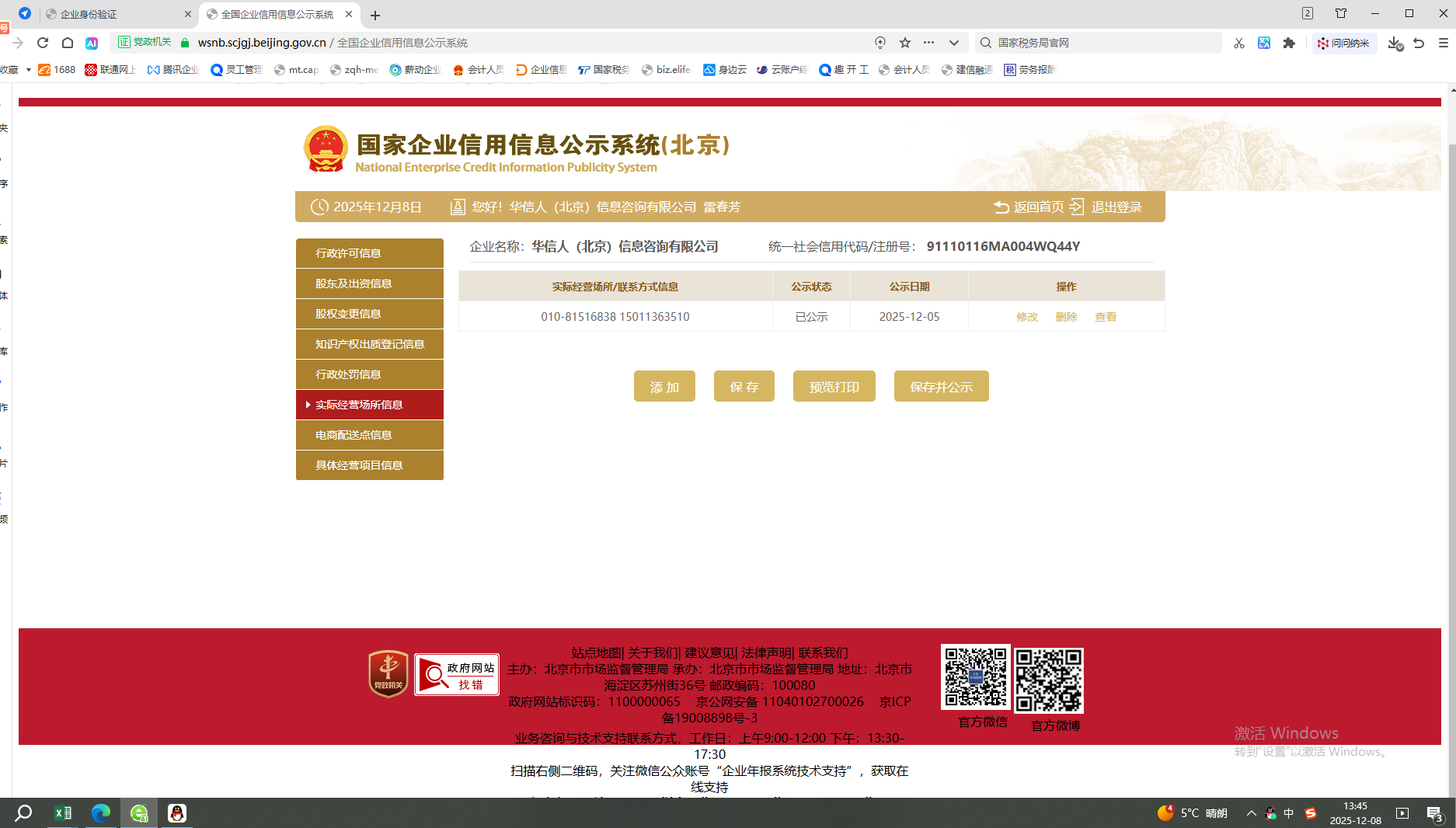
Task: Click the 退出登录 link
Action: click(1116, 207)
